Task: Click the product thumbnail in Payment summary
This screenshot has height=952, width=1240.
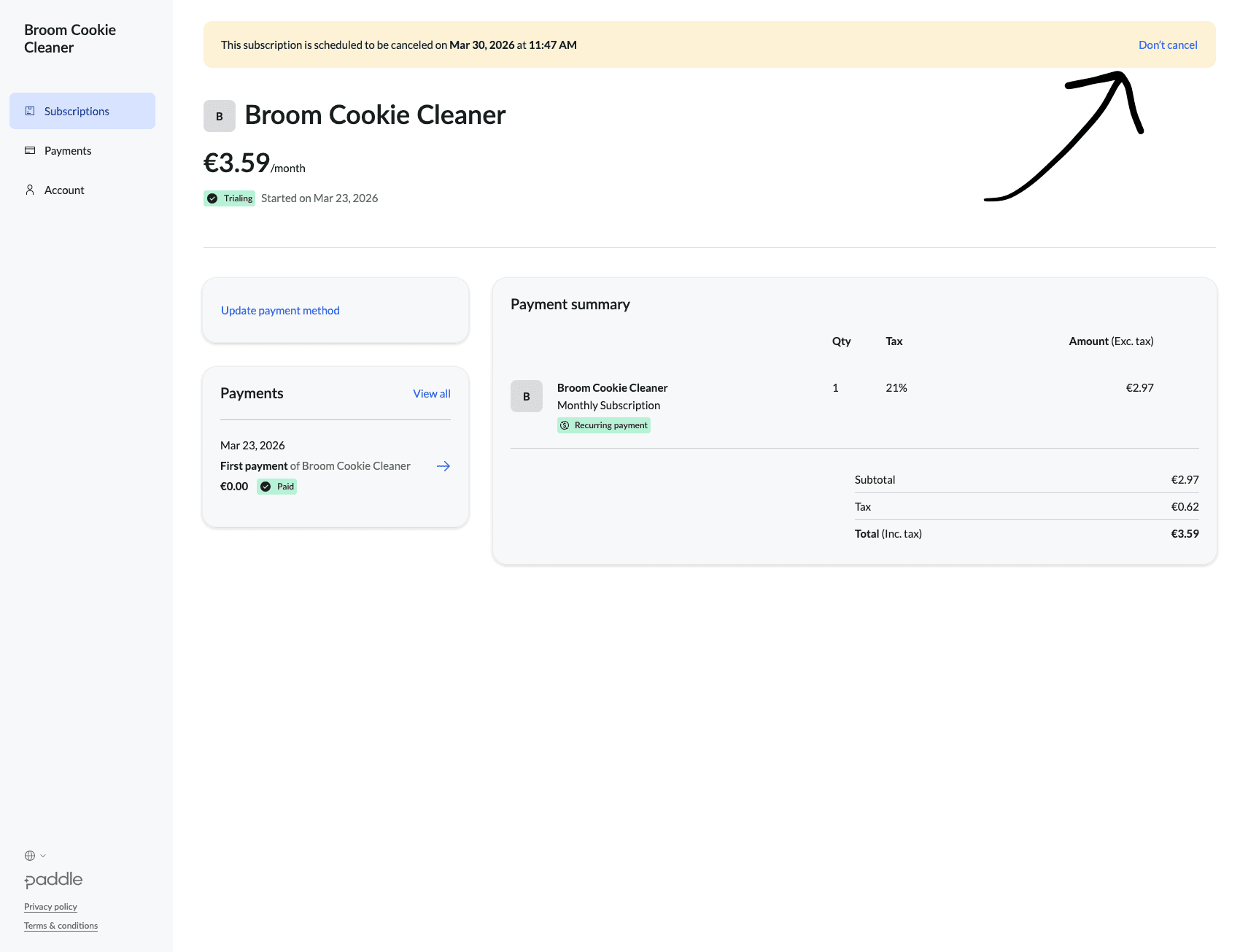Action: pos(526,396)
